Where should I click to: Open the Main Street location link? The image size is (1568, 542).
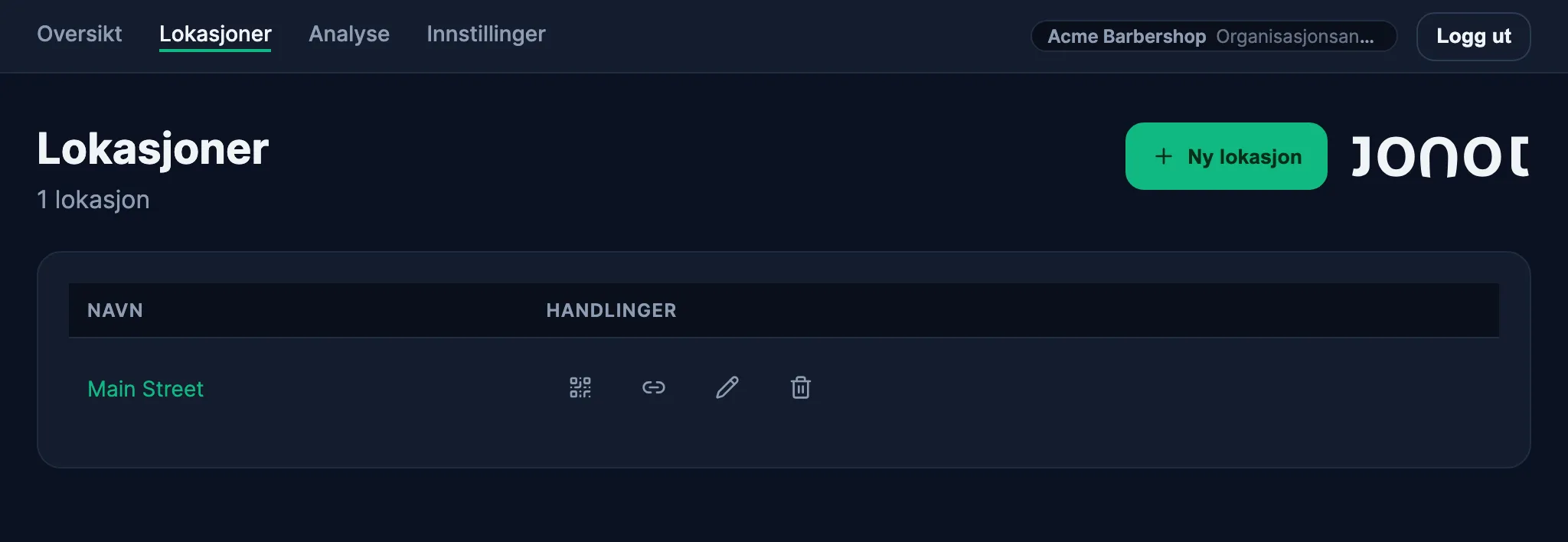click(x=145, y=389)
